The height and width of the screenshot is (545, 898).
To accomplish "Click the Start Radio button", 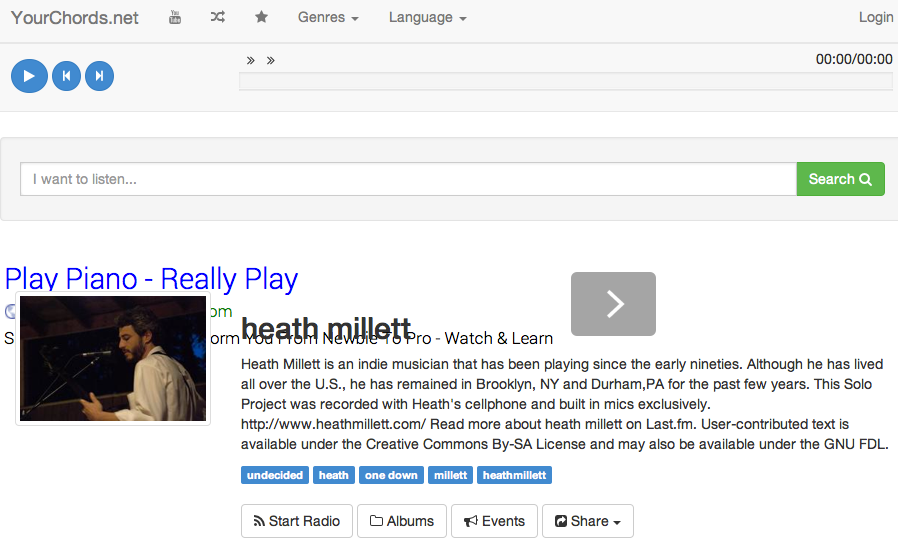I will [x=297, y=521].
